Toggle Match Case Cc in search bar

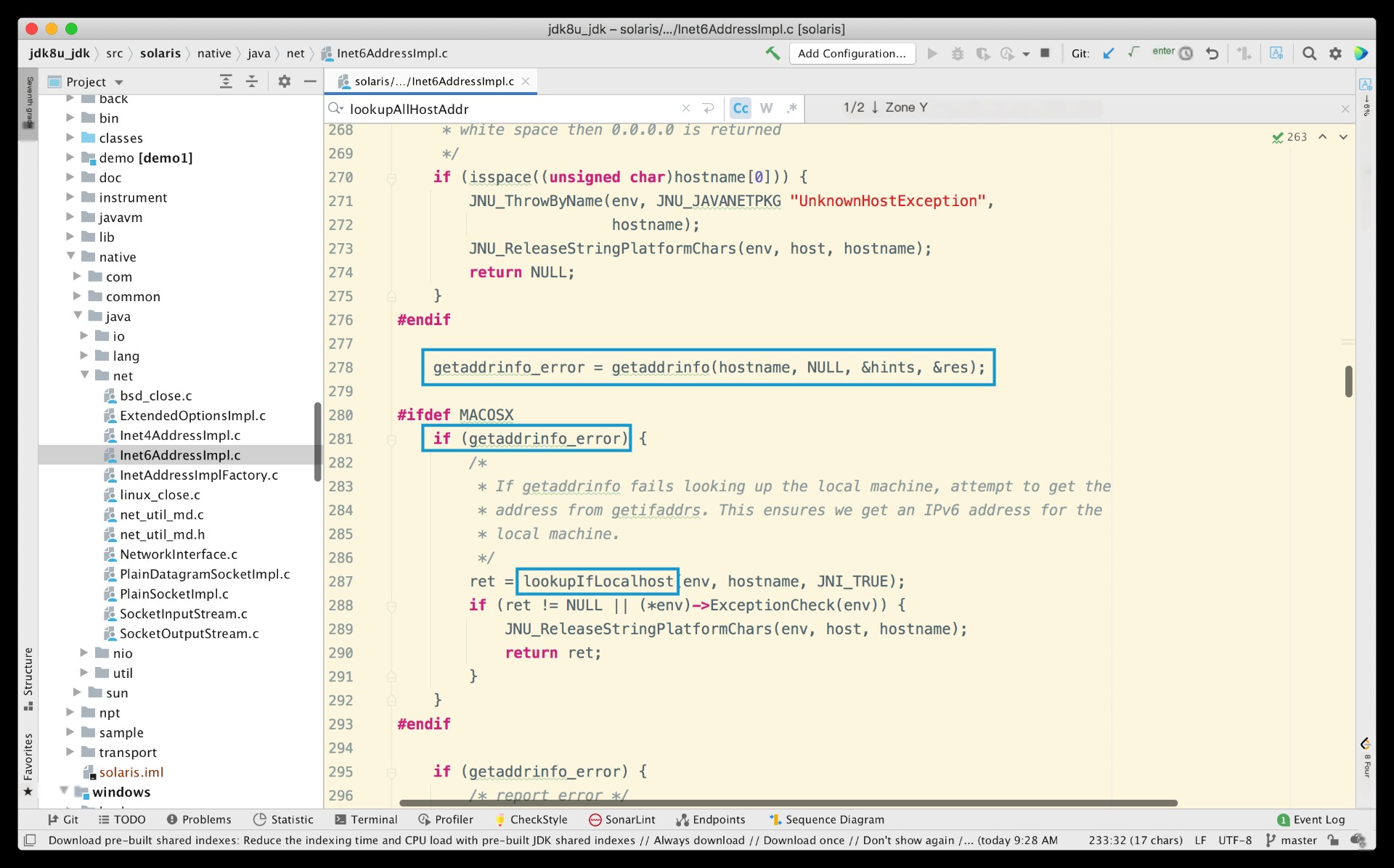click(x=741, y=108)
